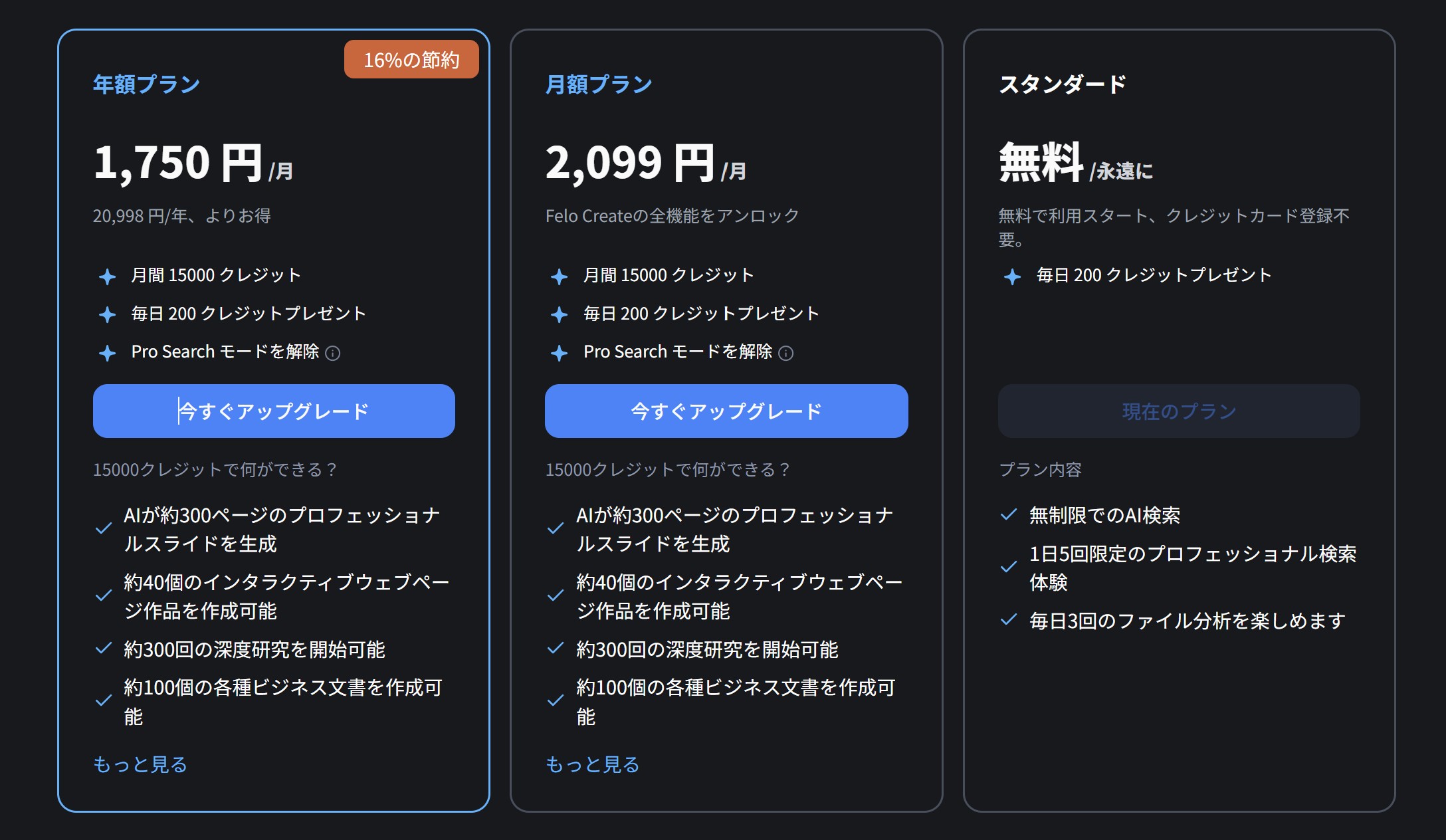The width and height of the screenshot is (1446, 840).
Task: Open Pro Search info icon in monthly plan
Action: click(x=785, y=353)
